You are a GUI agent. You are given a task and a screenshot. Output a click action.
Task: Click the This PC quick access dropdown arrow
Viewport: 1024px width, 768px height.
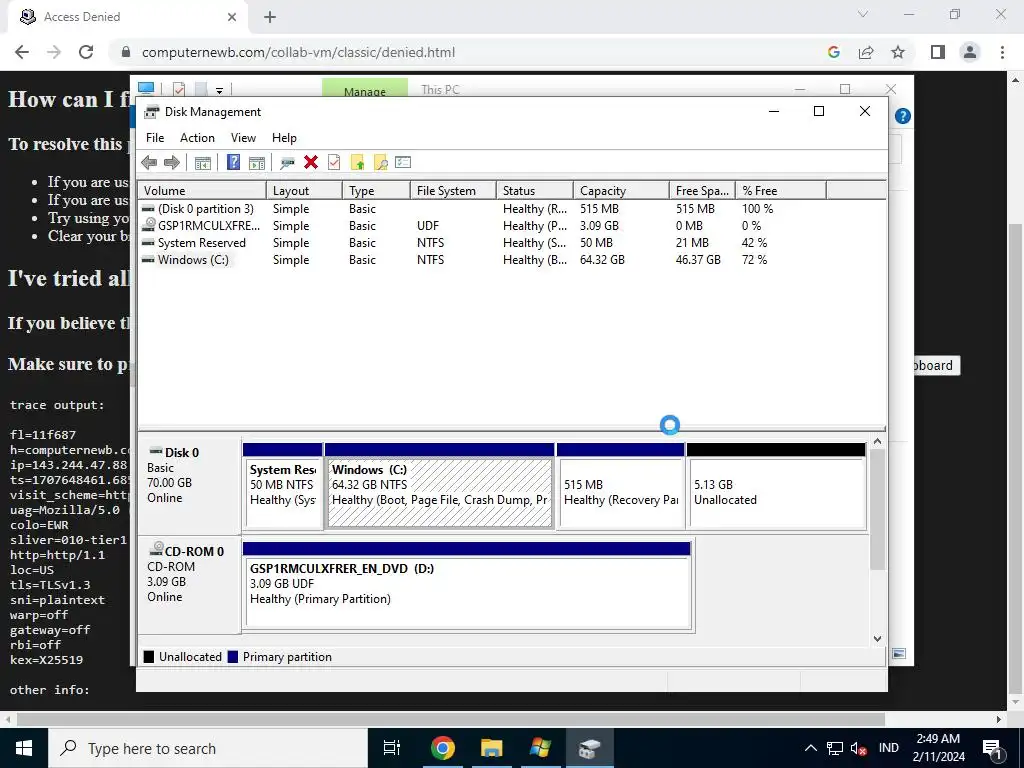(219, 90)
